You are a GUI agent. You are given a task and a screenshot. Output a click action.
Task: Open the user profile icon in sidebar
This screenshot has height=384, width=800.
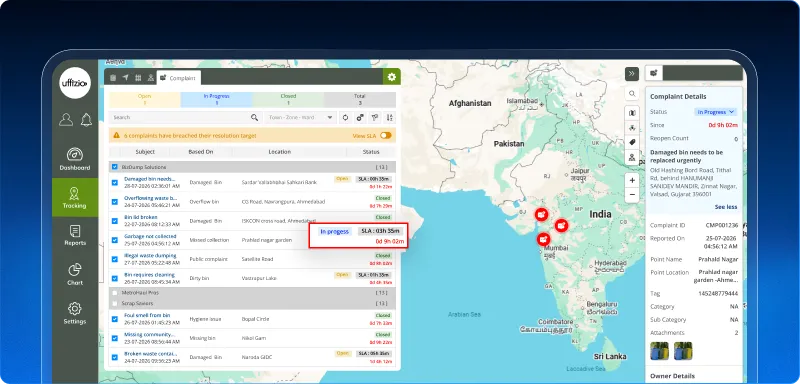click(66, 120)
